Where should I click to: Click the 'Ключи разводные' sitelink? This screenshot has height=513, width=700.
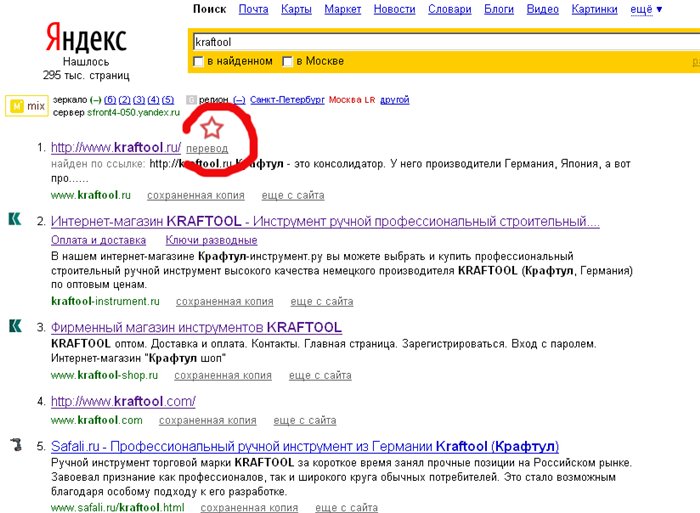coord(211,240)
